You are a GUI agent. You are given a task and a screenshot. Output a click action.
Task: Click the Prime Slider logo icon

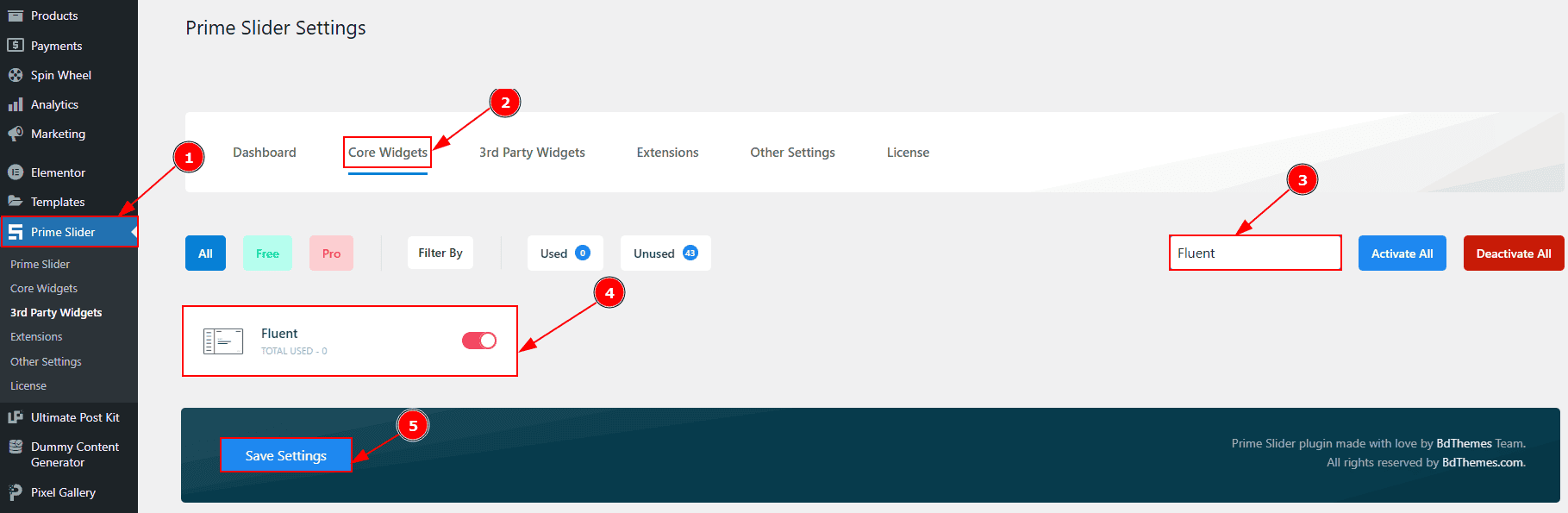(16, 232)
